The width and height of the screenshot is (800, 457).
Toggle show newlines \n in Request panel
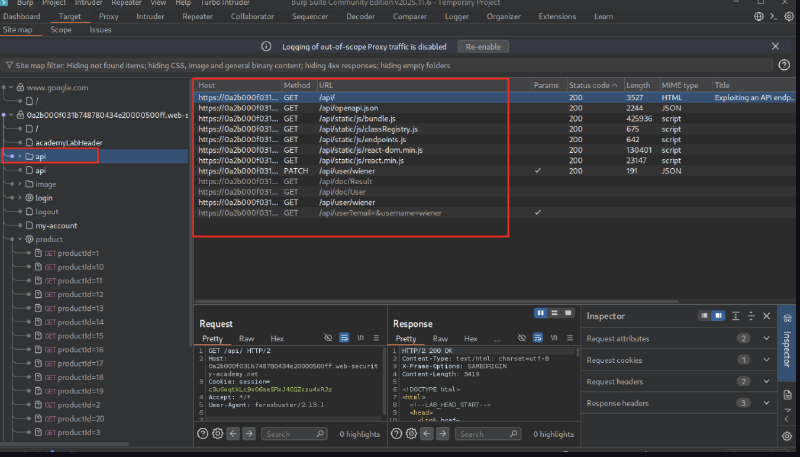(361, 338)
